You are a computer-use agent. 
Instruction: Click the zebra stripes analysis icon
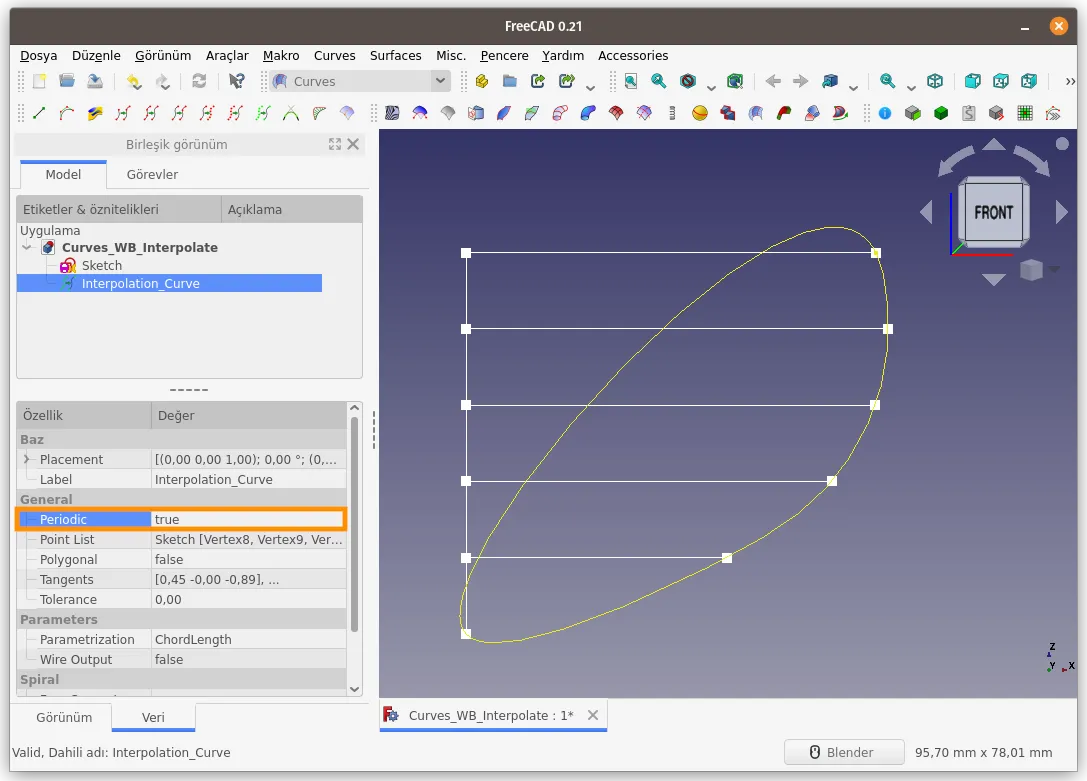click(x=392, y=113)
